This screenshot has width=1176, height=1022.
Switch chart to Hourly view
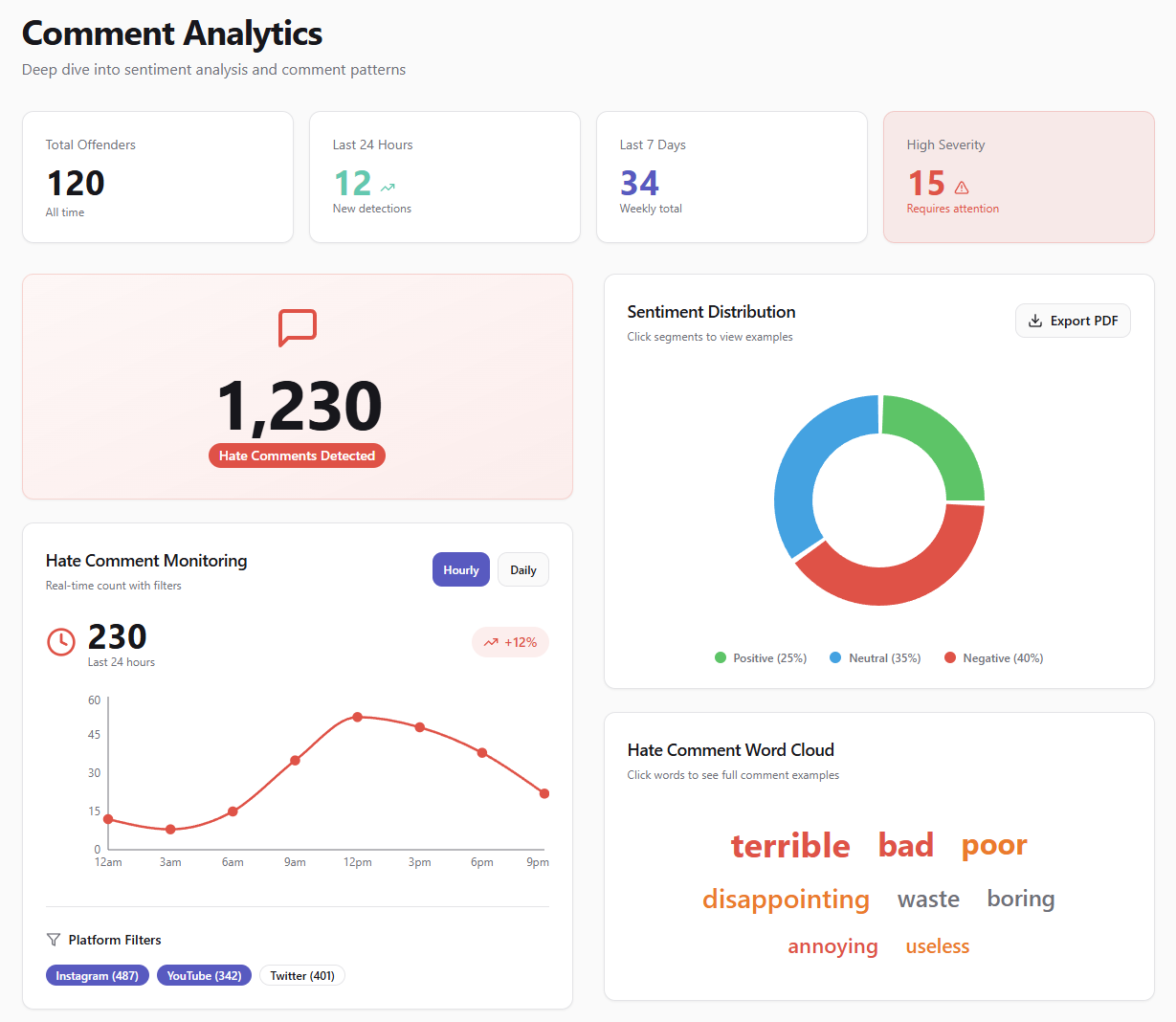(x=460, y=569)
